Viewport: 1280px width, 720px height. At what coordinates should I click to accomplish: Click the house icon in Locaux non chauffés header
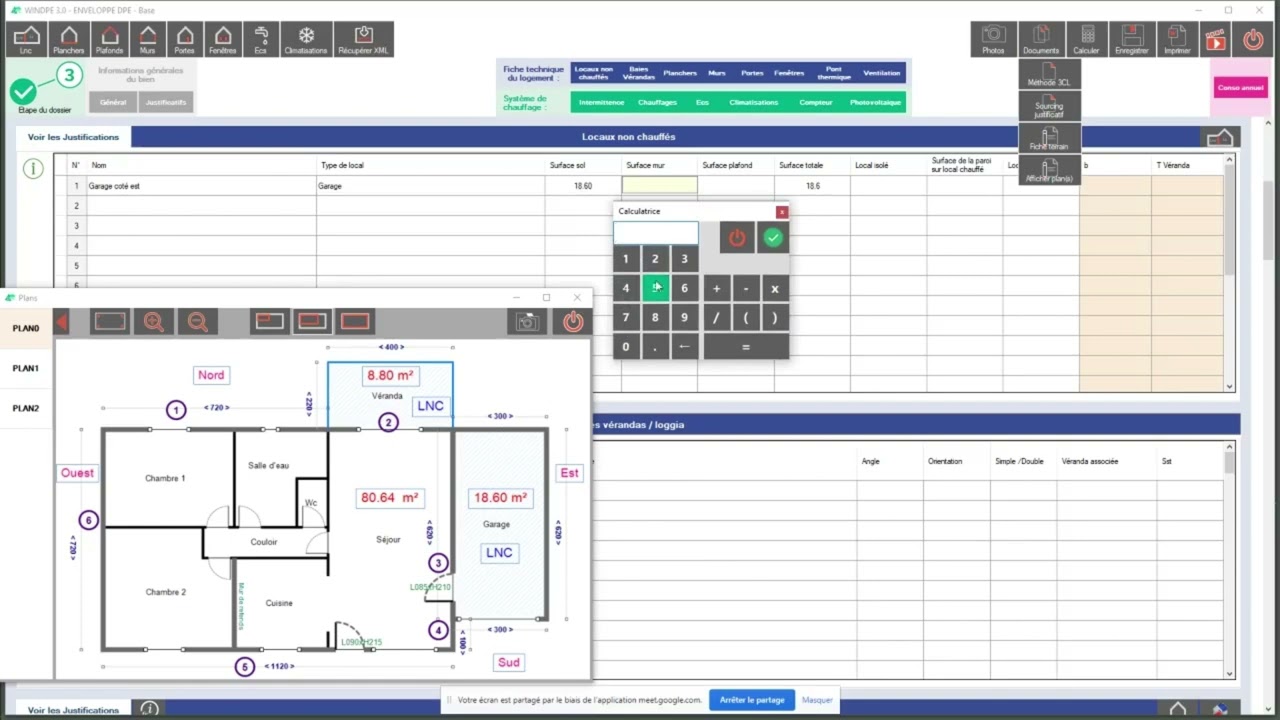(x=1219, y=138)
